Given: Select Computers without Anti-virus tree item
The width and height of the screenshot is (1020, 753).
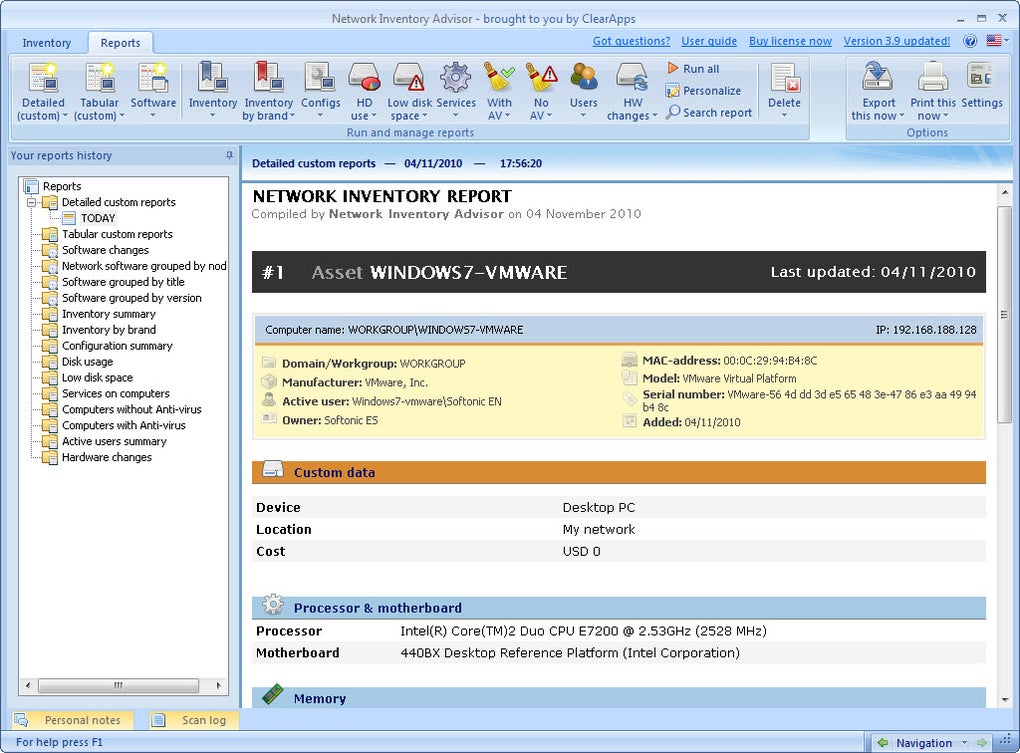Looking at the screenshot, I should click(131, 410).
